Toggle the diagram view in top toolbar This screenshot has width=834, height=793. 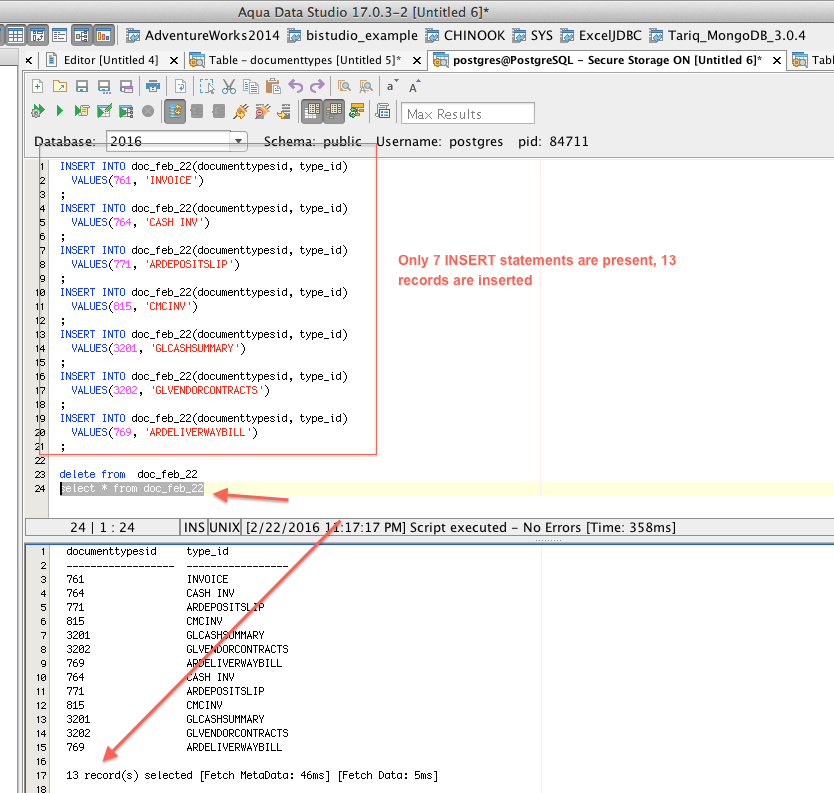pos(81,36)
